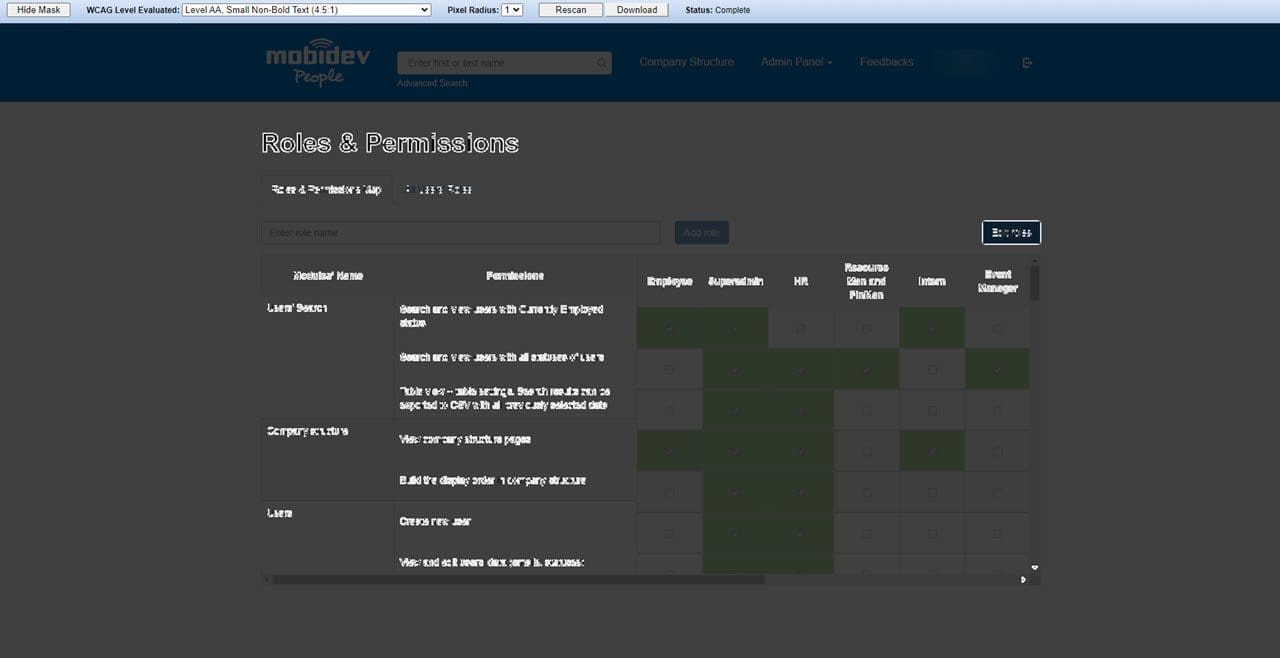Click the Enter role name input field
The height and width of the screenshot is (658, 1280).
[x=461, y=233]
